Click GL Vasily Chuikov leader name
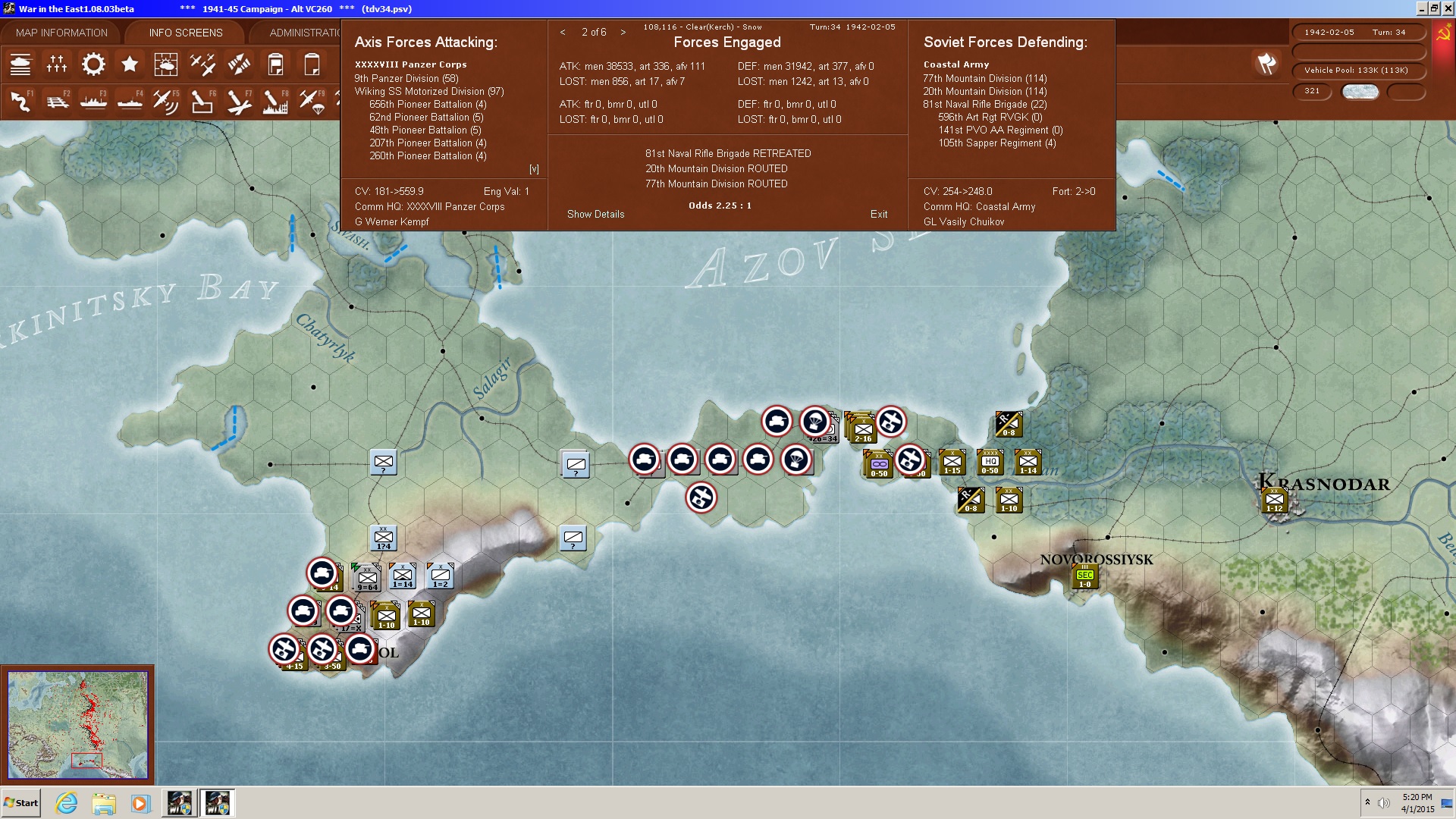 (964, 221)
